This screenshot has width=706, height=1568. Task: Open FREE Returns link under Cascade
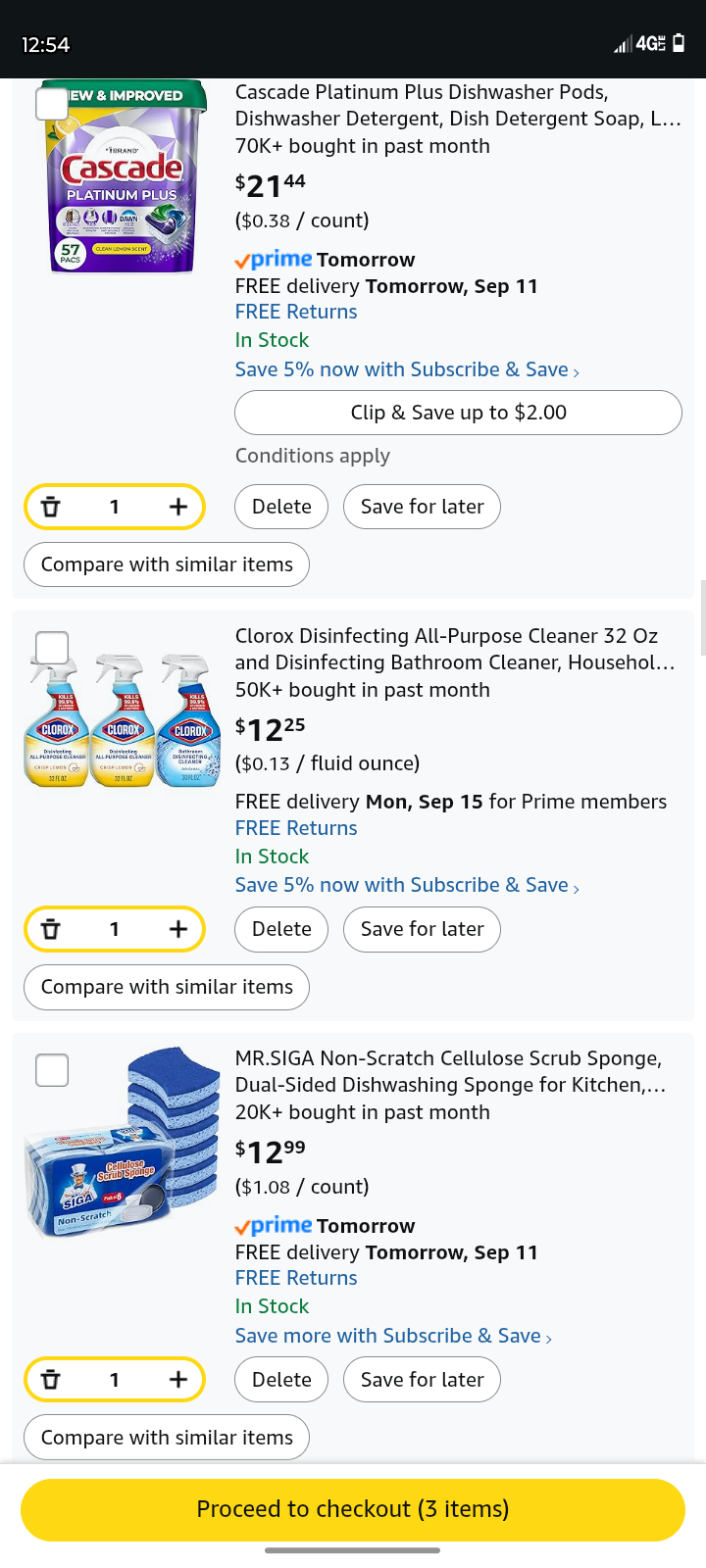click(296, 312)
